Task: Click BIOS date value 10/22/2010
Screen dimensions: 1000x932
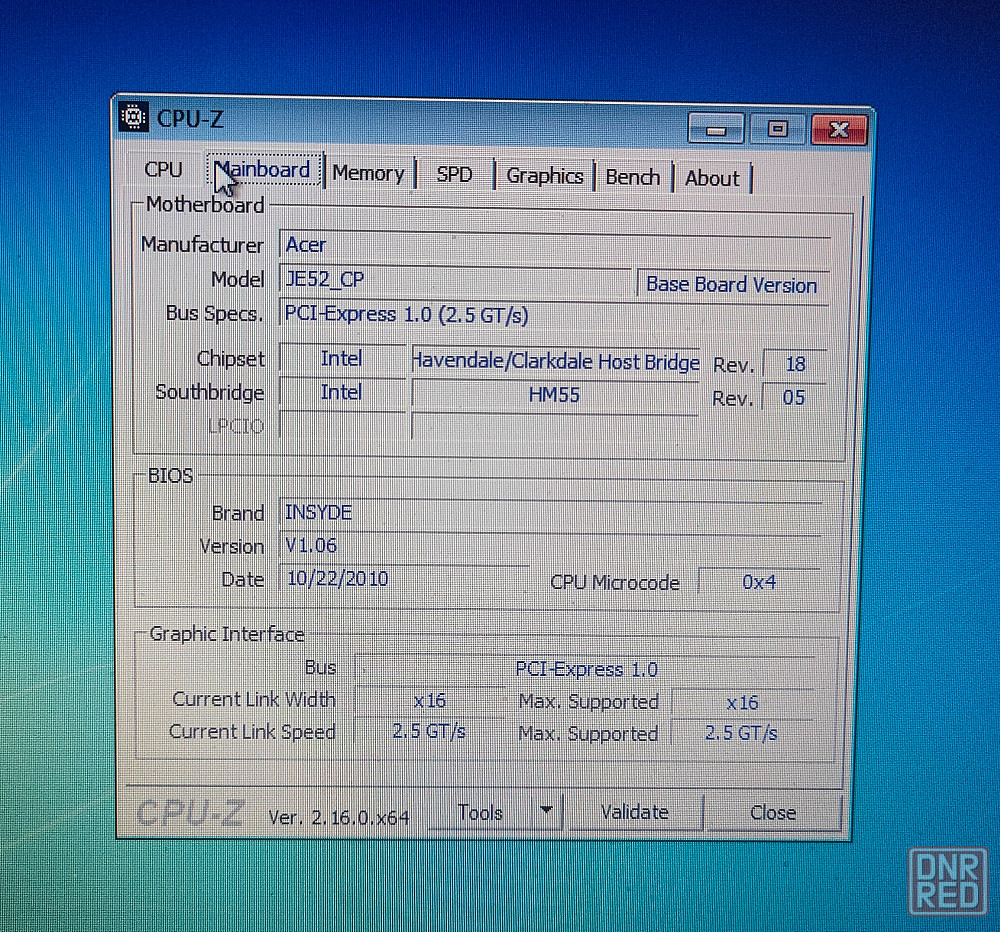Action: pos(404,579)
